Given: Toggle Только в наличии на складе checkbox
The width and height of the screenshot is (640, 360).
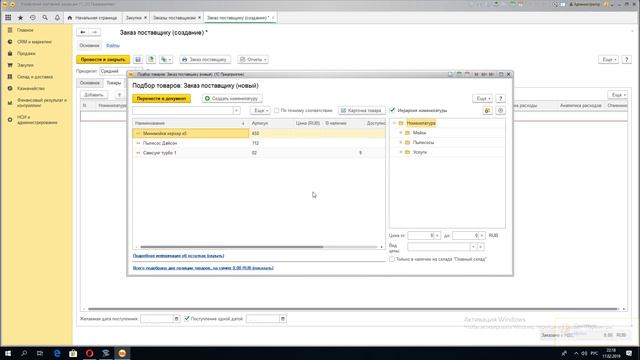Looking at the screenshot, I should click(392, 259).
